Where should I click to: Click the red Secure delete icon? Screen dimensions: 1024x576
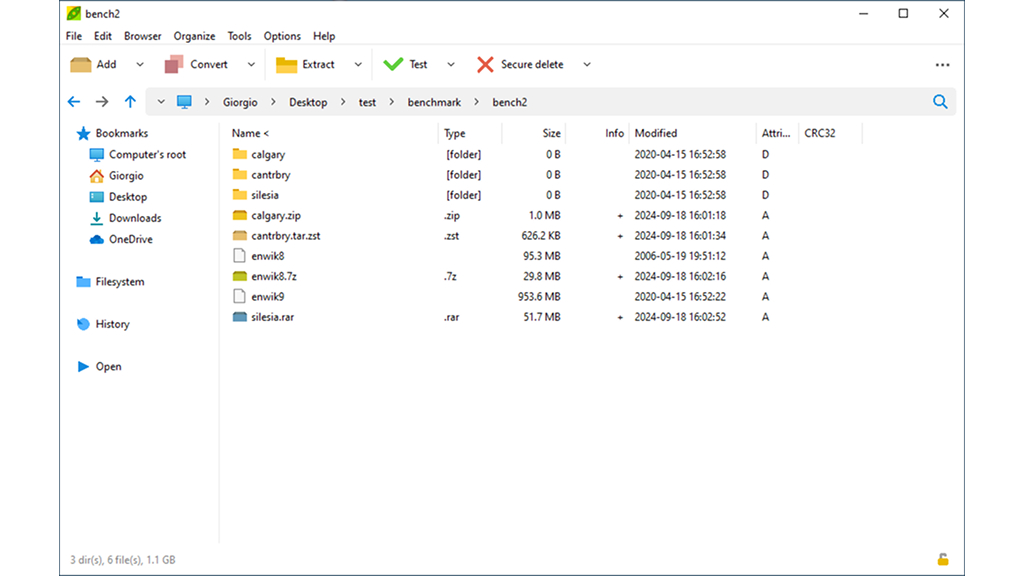coord(485,65)
